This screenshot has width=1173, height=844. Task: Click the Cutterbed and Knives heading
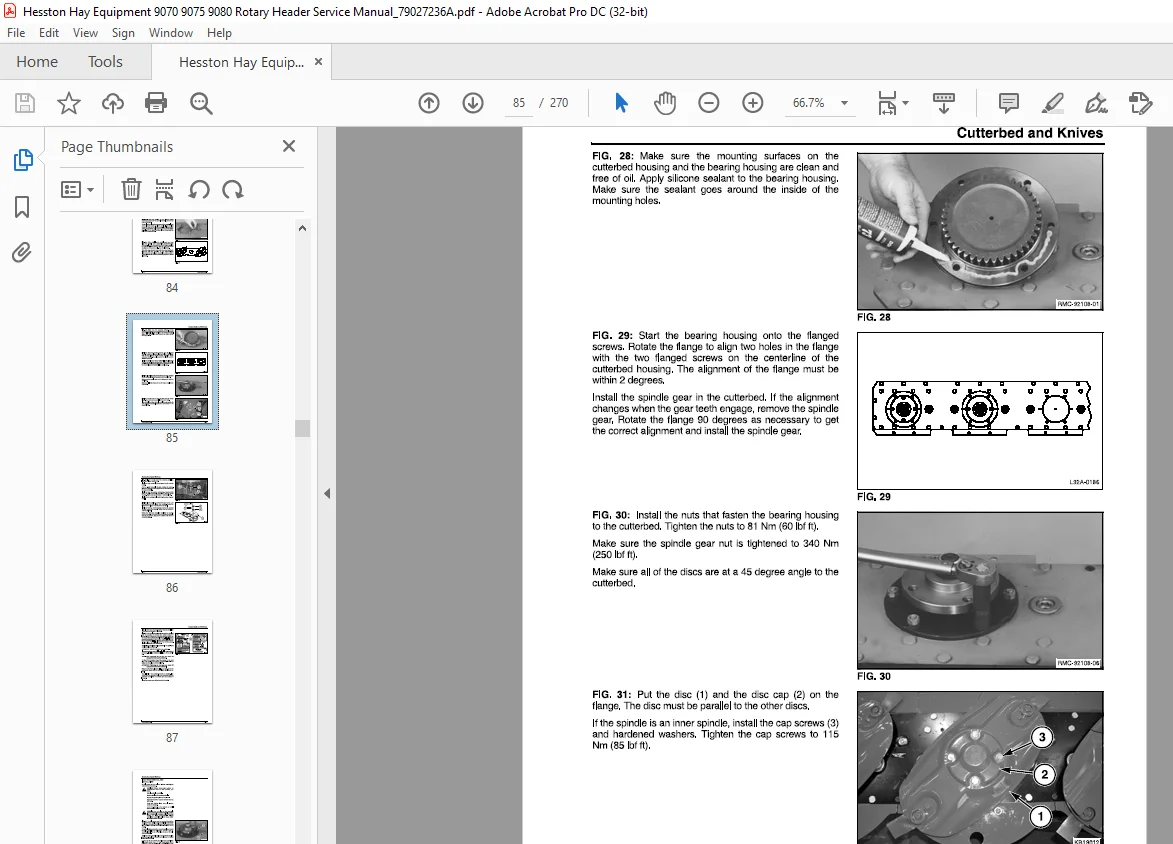tap(1029, 133)
